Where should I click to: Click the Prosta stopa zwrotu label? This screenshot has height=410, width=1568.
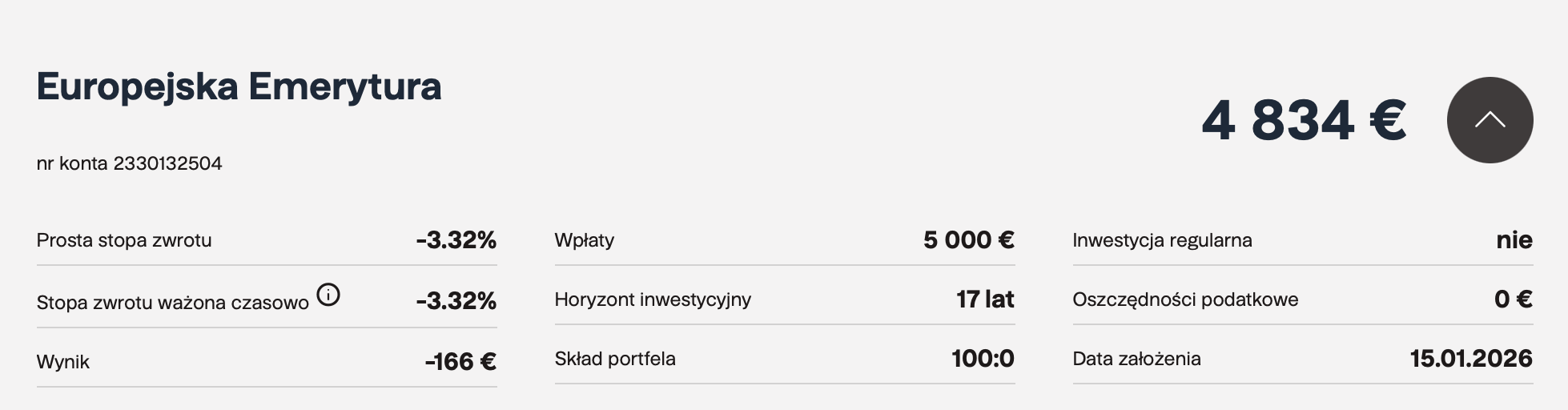coord(124,240)
